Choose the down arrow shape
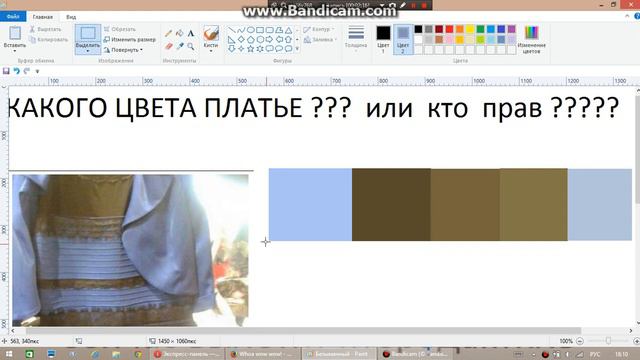Screen dimensions: 640x360 [x=231, y=49]
